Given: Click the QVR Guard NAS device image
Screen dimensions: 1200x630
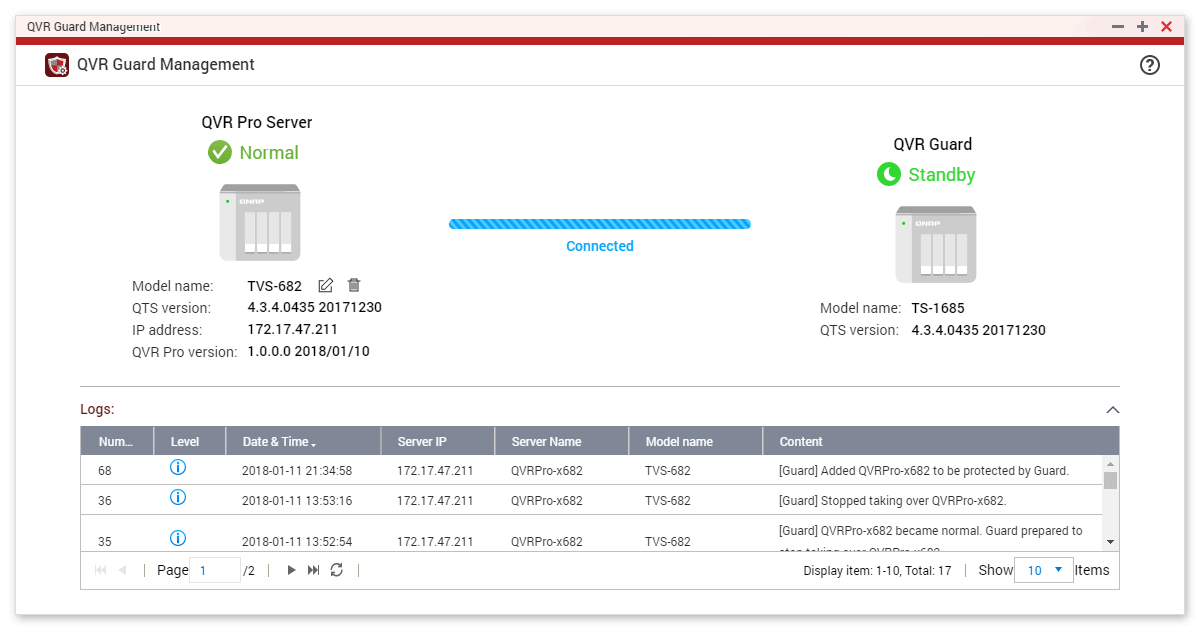Looking at the screenshot, I should 936,244.
